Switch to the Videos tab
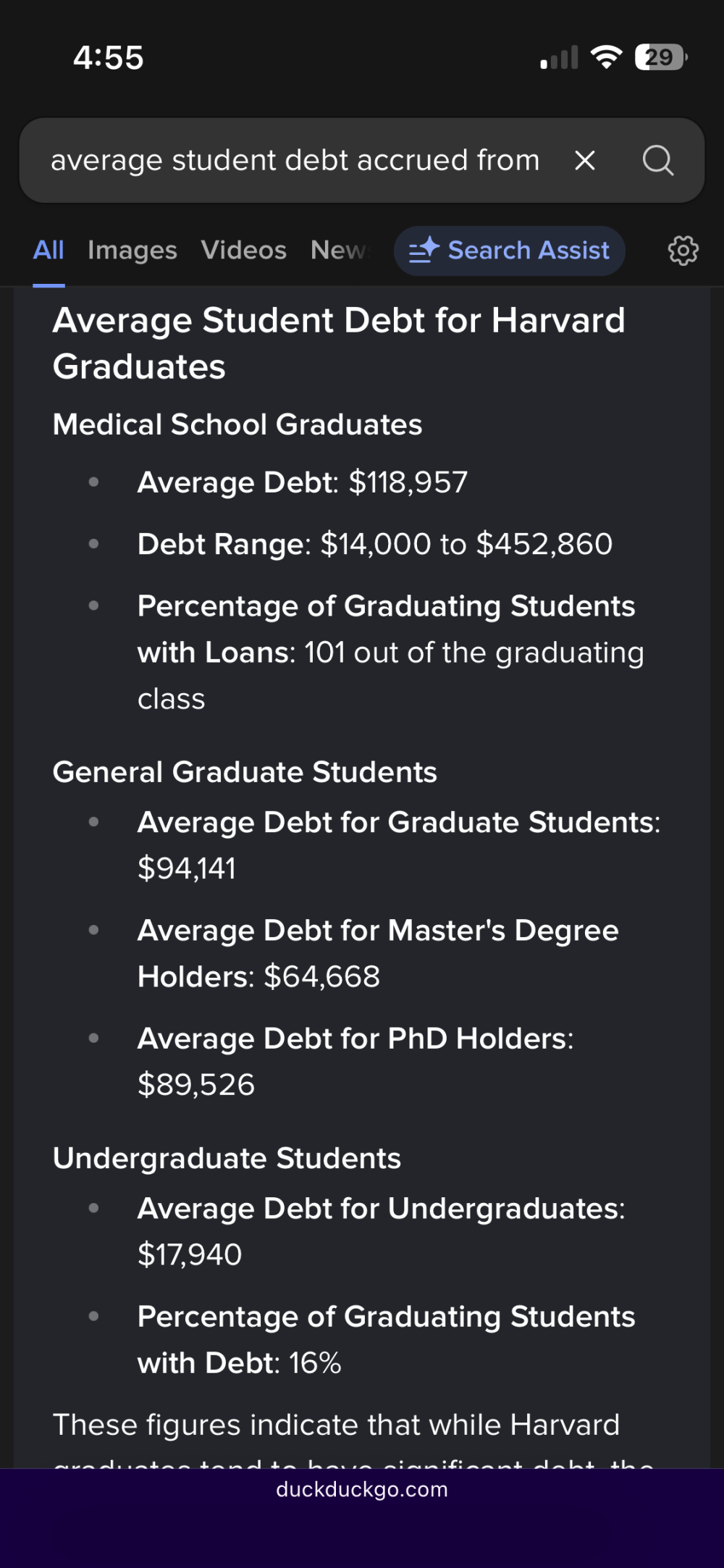The image size is (724, 1568). tap(244, 251)
